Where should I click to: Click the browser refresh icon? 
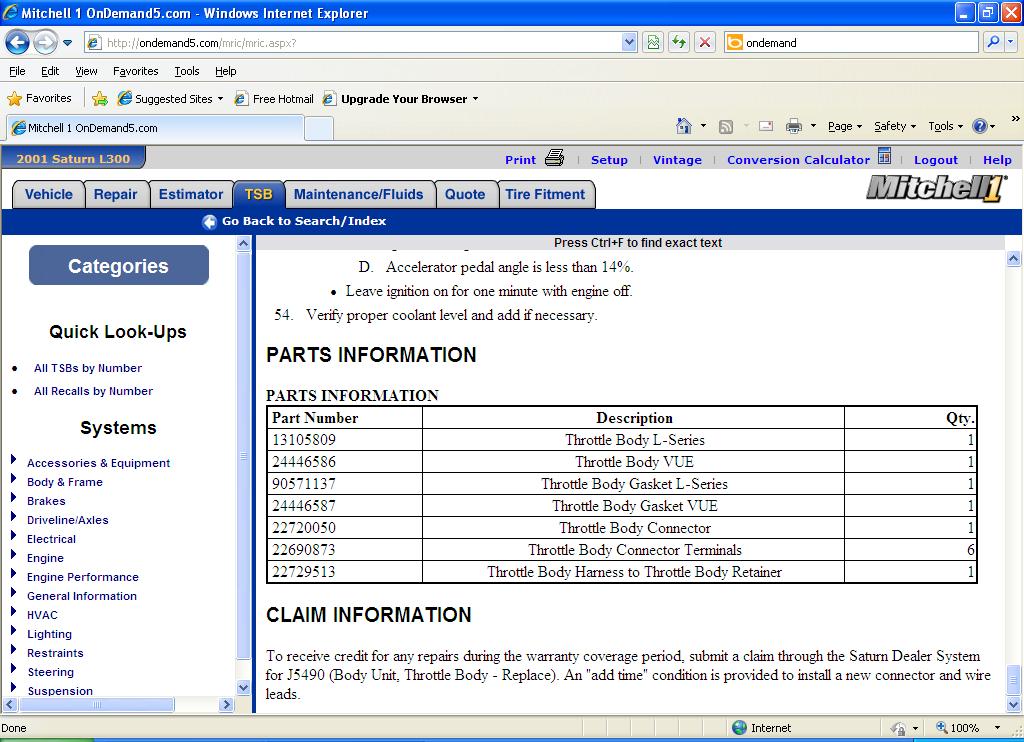click(x=679, y=43)
